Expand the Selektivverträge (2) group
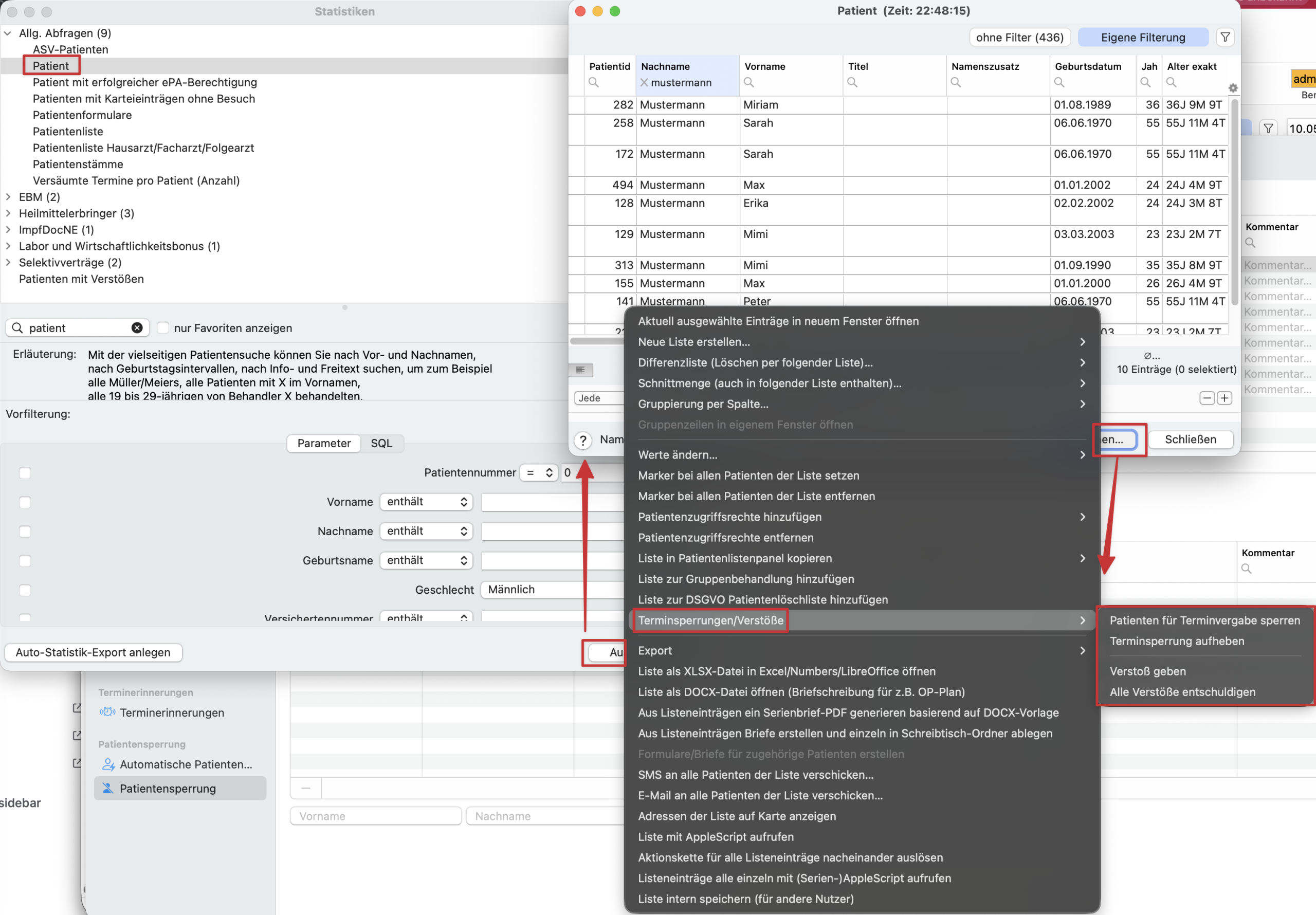Viewport: 1316px width, 915px height. pos(7,263)
